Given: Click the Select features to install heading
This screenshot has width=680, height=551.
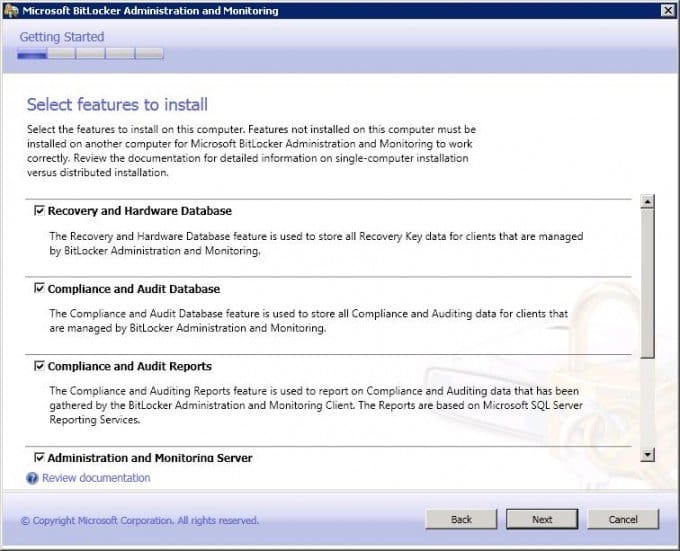Looking at the screenshot, I should (117, 104).
